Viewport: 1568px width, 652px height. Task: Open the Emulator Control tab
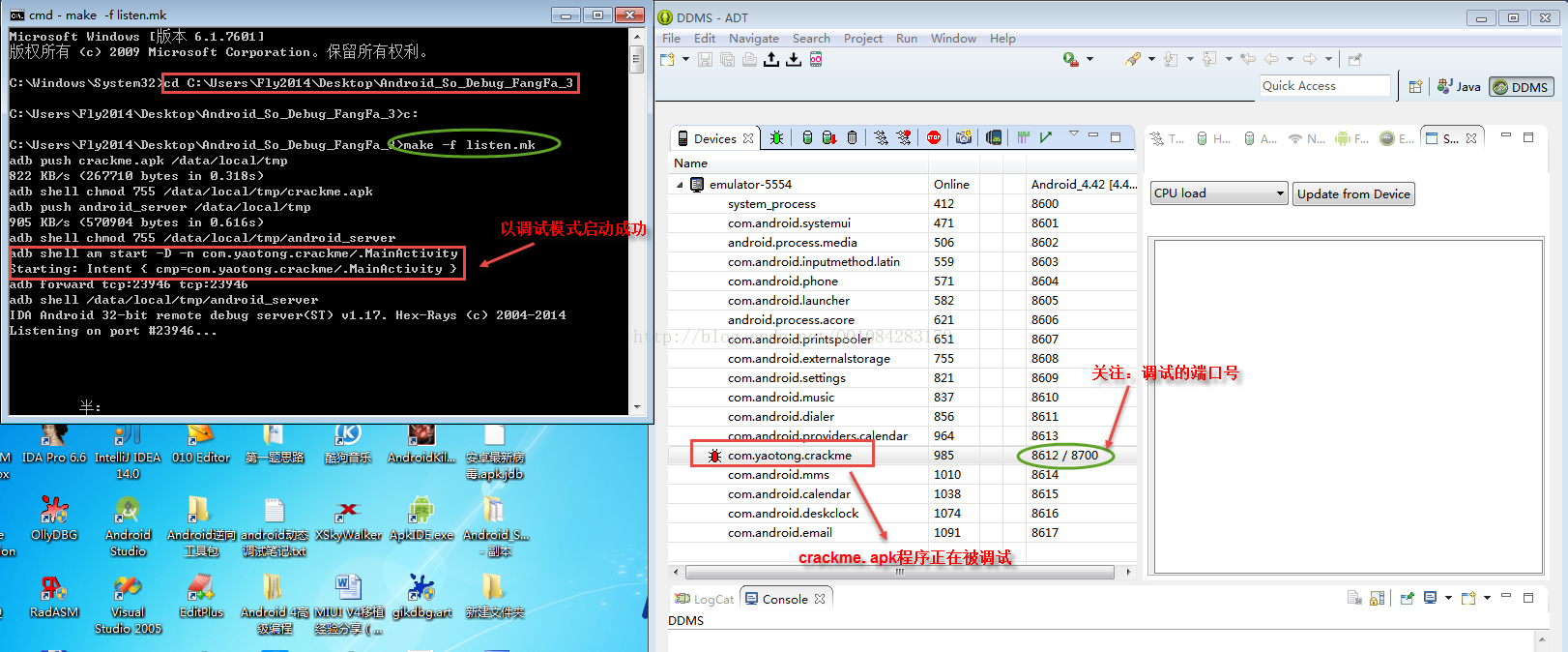tap(1396, 138)
